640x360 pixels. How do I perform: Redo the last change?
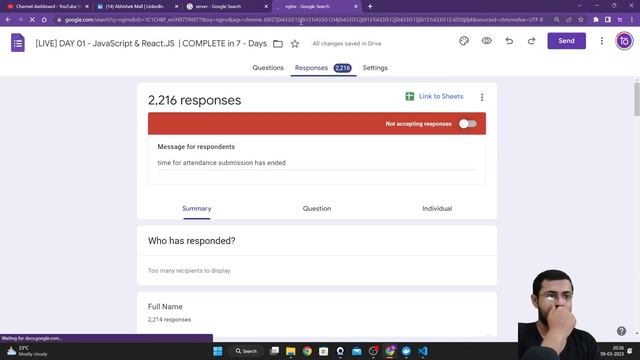531,41
